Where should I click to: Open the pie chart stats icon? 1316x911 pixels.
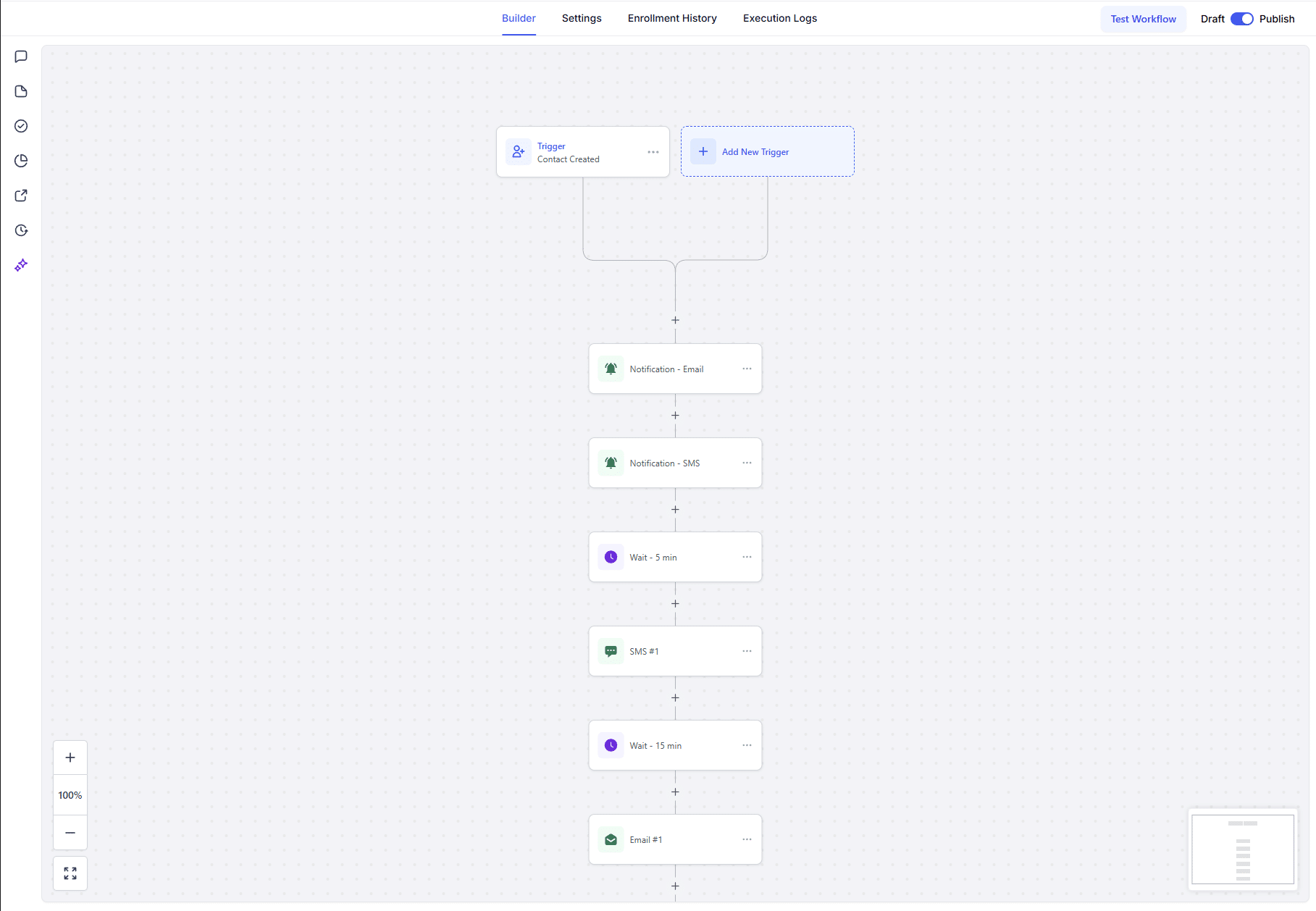coord(21,161)
